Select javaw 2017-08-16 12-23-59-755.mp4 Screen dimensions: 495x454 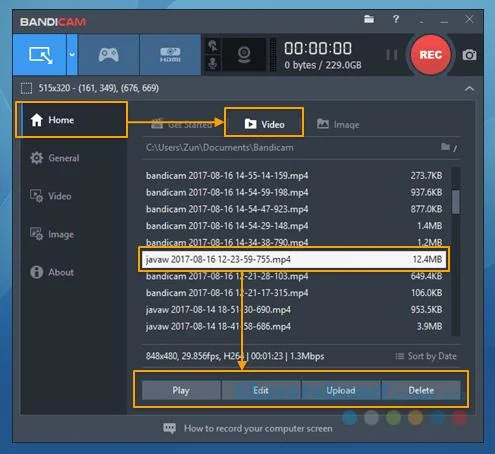(x=294, y=259)
